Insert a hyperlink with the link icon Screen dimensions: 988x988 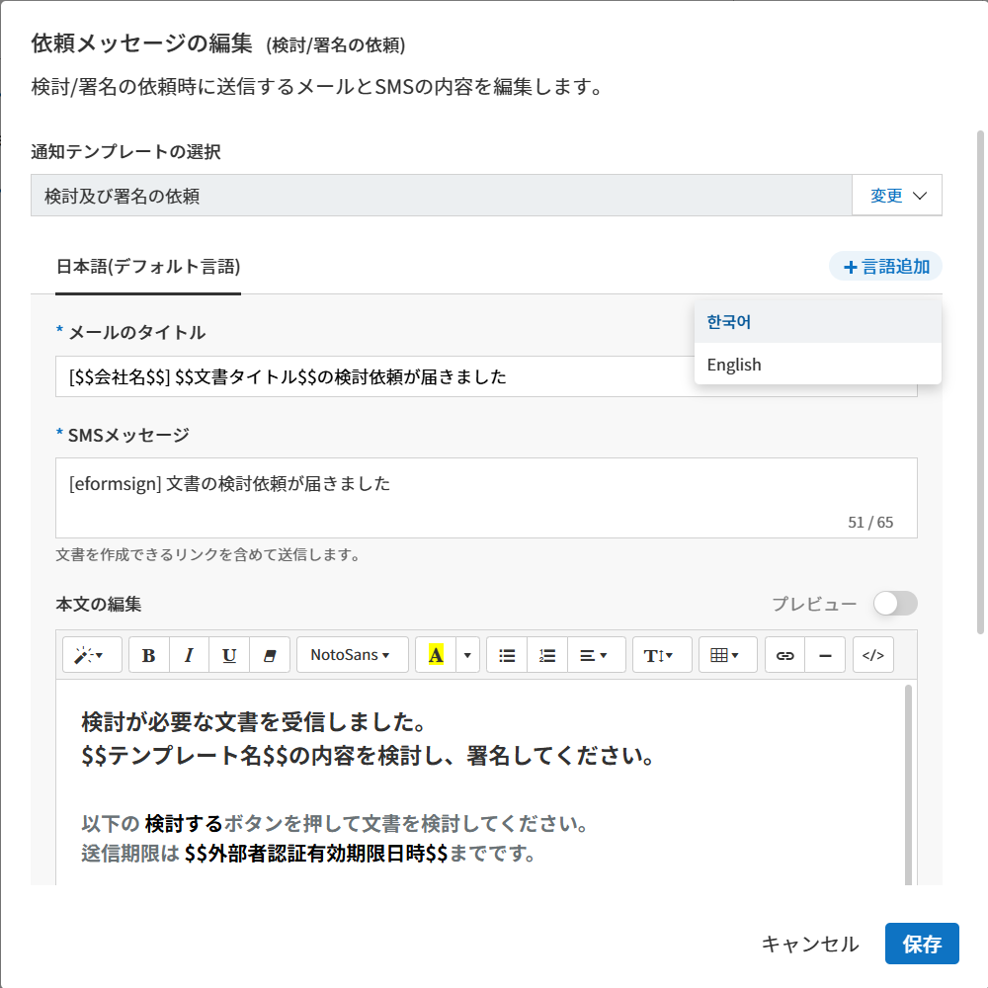coord(785,655)
